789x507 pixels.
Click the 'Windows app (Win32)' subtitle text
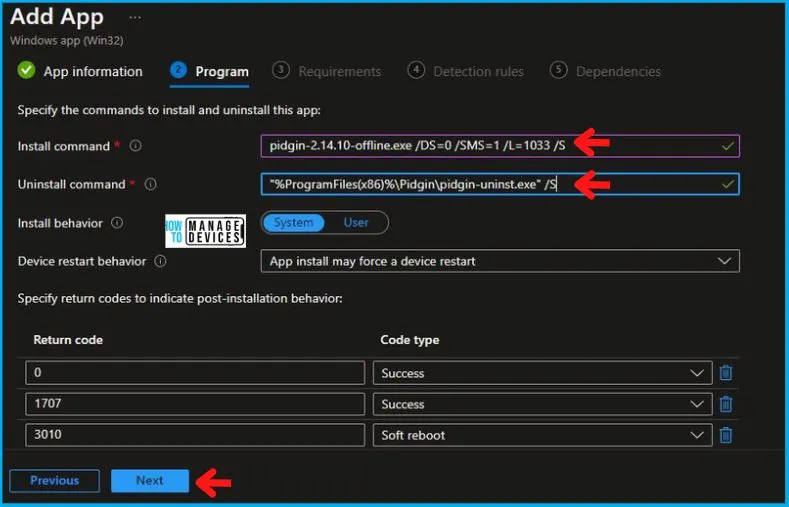click(66, 41)
